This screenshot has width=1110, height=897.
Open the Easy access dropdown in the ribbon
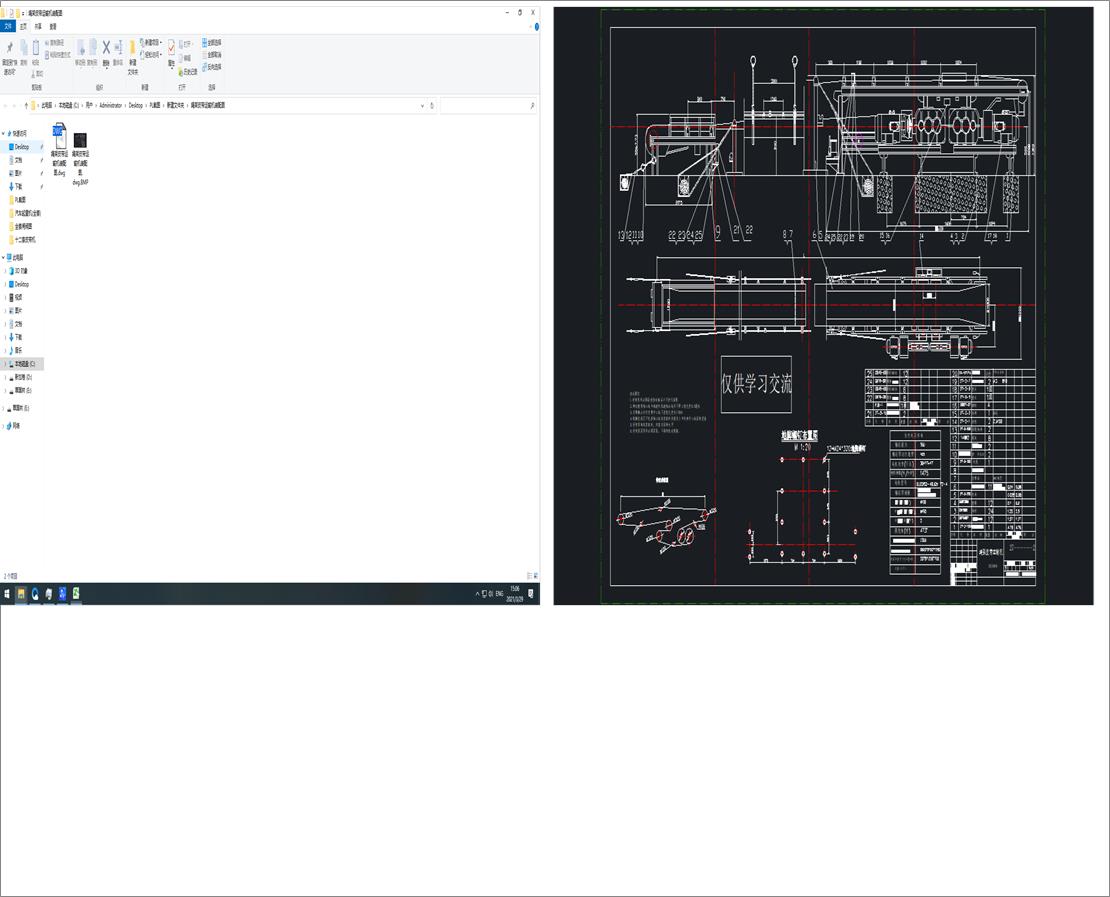coord(151,55)
